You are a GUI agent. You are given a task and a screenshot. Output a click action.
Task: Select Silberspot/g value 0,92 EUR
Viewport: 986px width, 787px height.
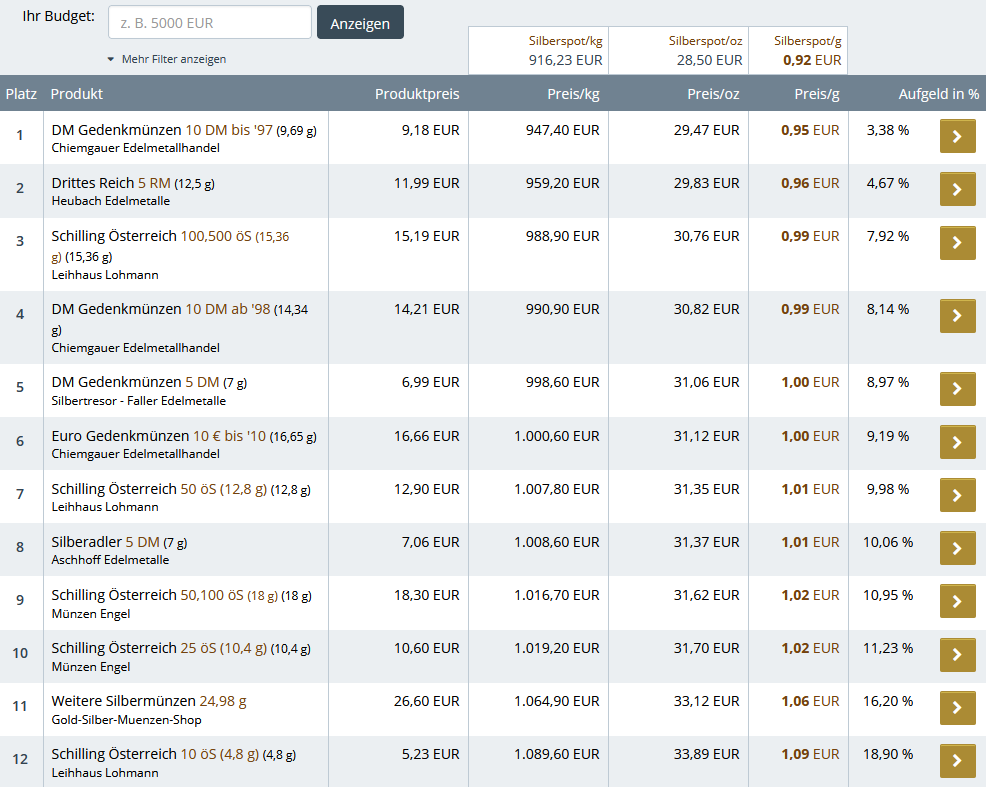pos(812,60)
